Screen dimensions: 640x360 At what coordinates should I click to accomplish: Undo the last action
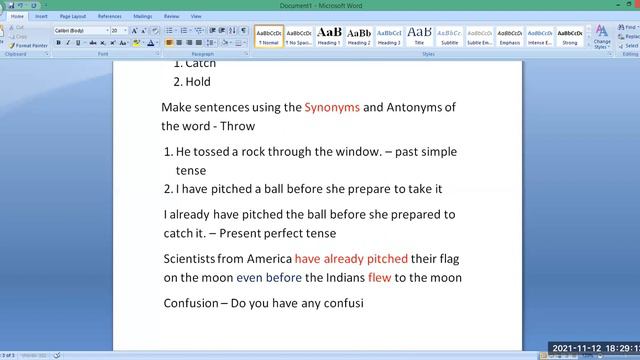tap(20, 5)
